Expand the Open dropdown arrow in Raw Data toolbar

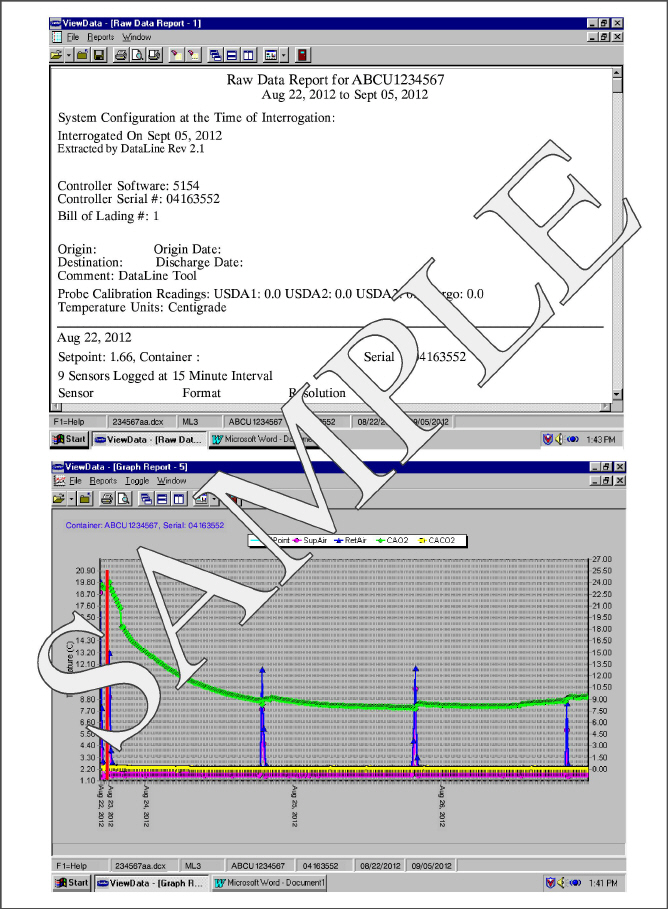click(70, 55)
